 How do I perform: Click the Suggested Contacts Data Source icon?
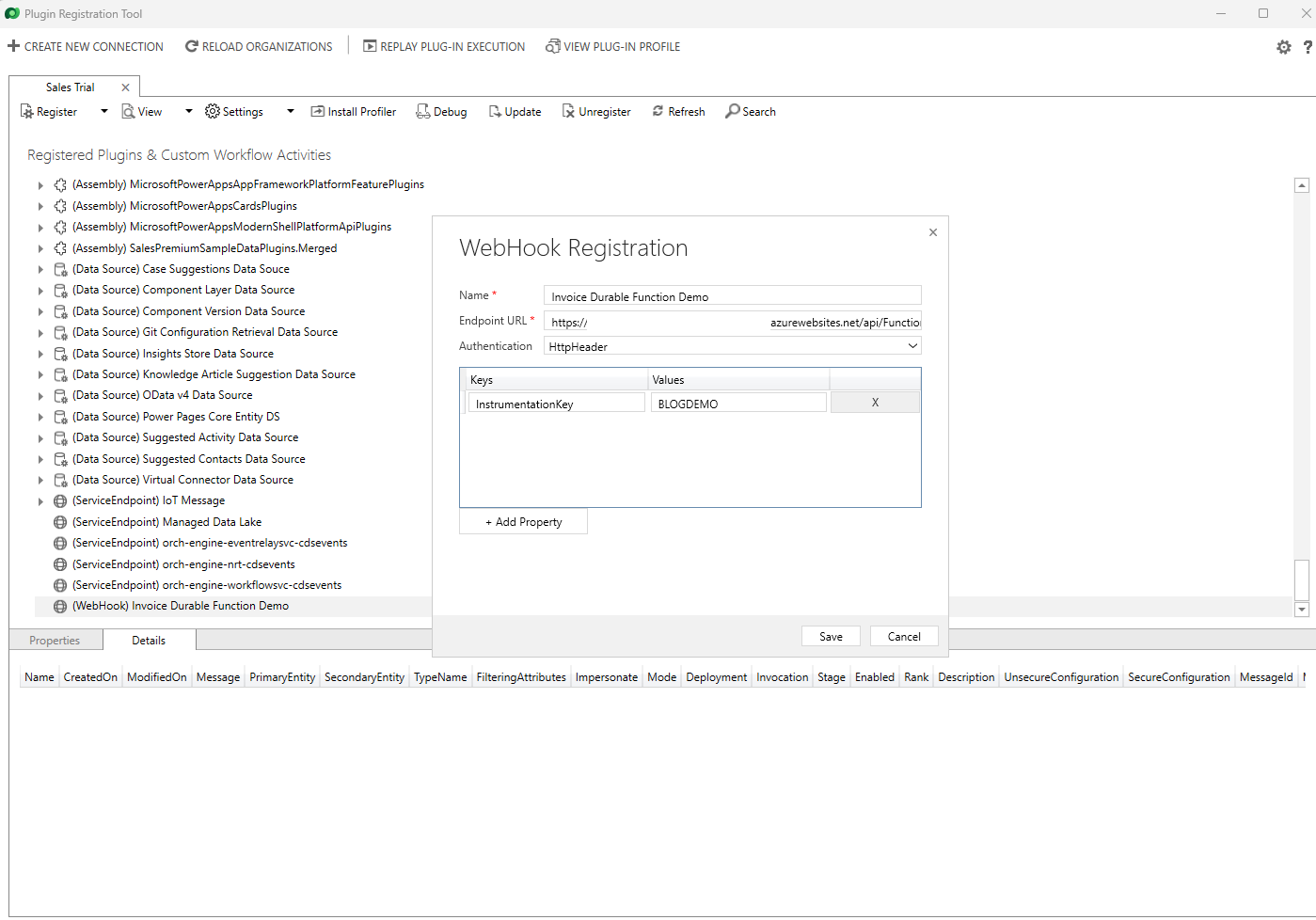tap(60, 459)
